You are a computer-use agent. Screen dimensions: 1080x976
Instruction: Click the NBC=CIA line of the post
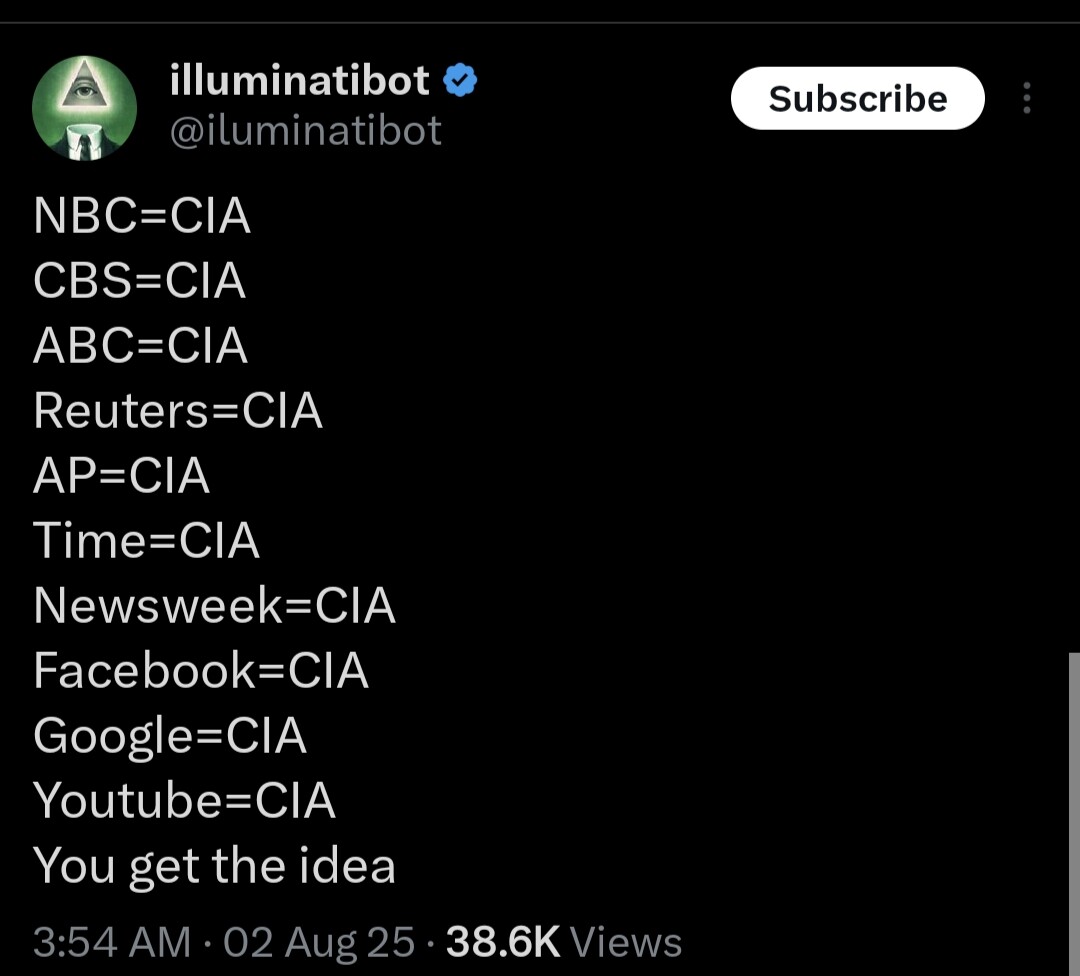click(x=142, y=216)
